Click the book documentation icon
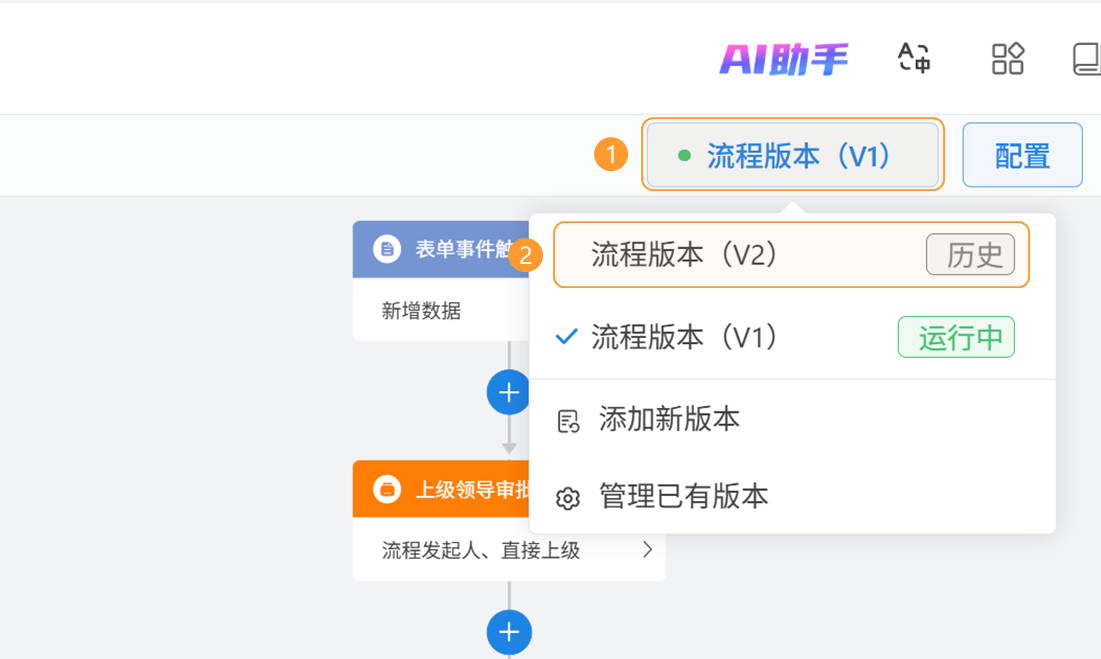1101x659 pixels. (x=1086, y=58)
